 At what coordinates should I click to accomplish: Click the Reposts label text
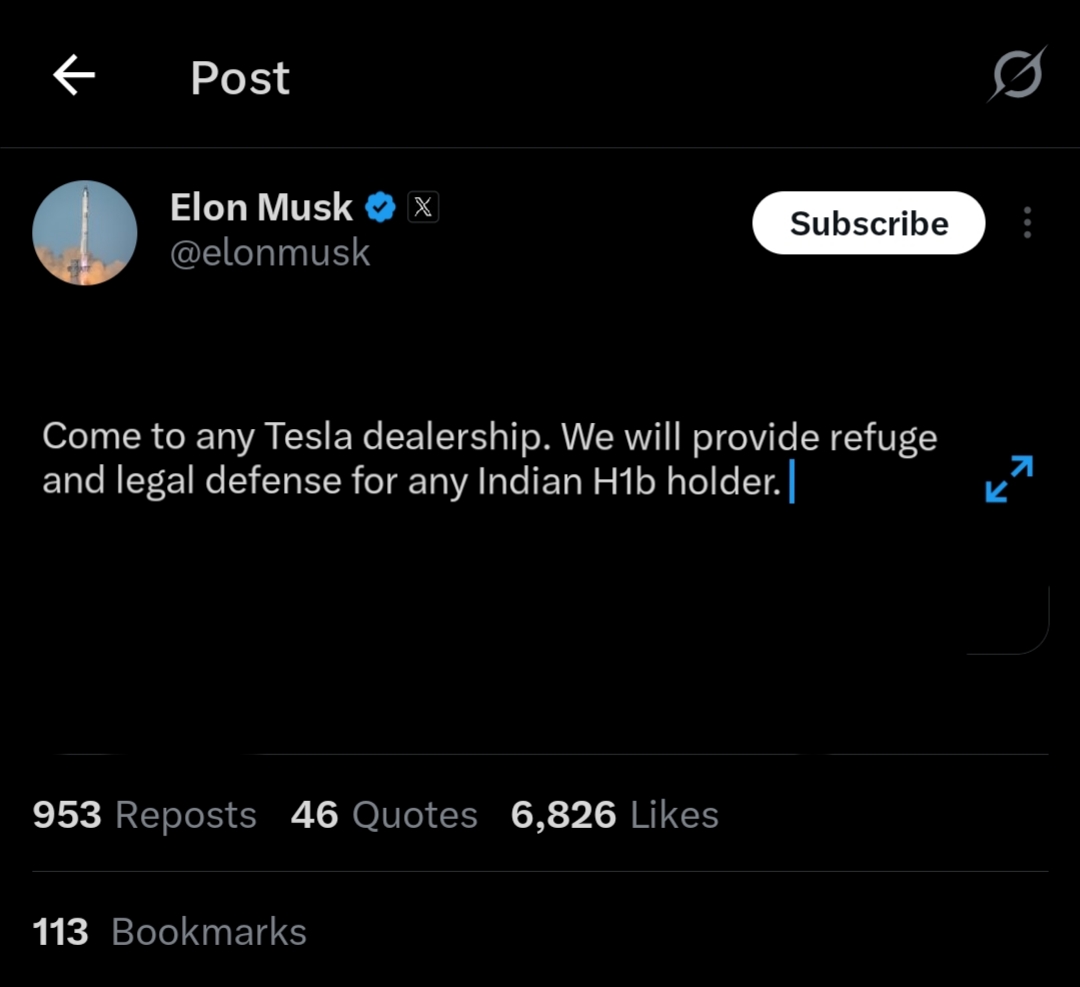pos(186,815)
